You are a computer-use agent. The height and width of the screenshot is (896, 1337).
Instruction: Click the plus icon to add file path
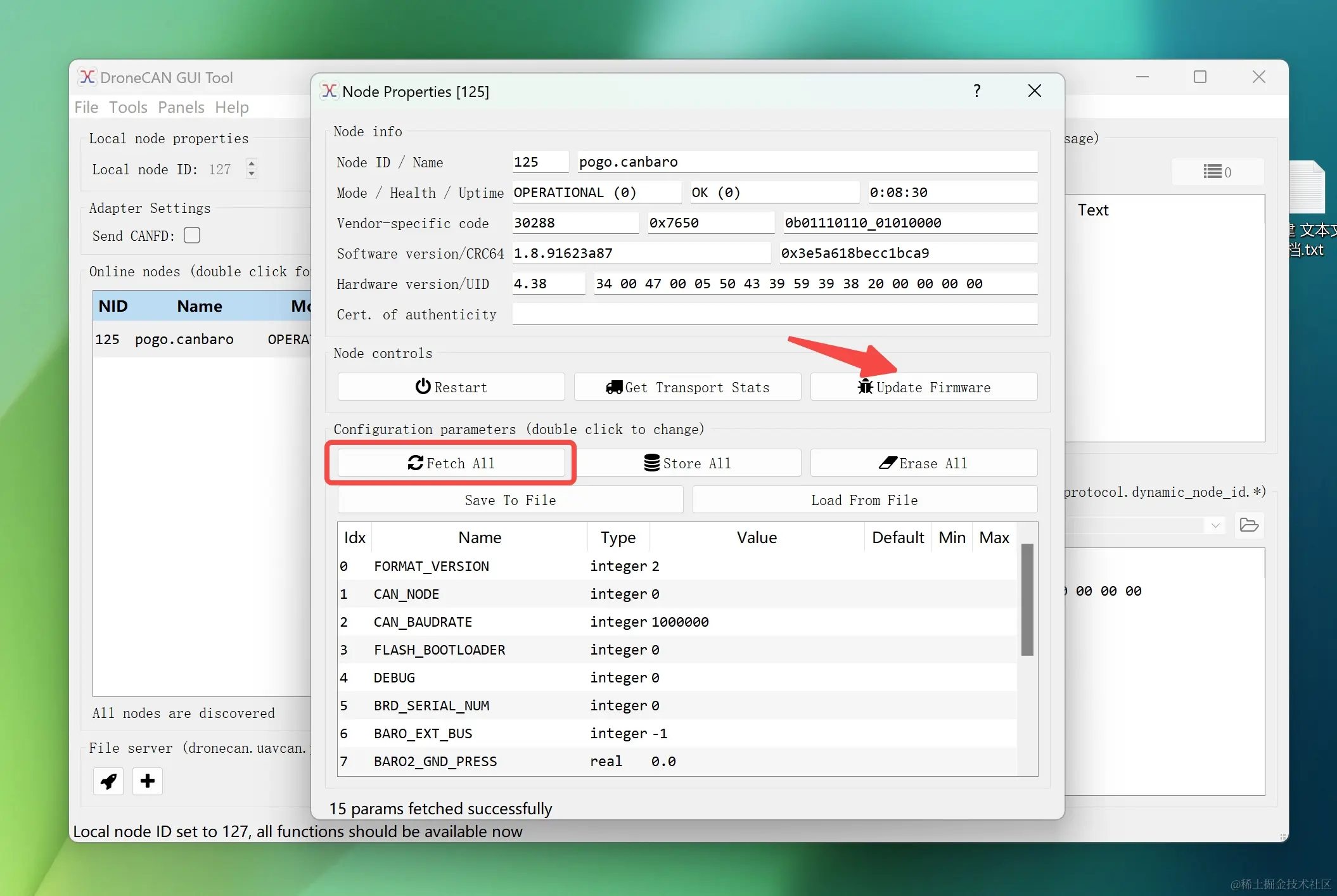coord(148,781)
